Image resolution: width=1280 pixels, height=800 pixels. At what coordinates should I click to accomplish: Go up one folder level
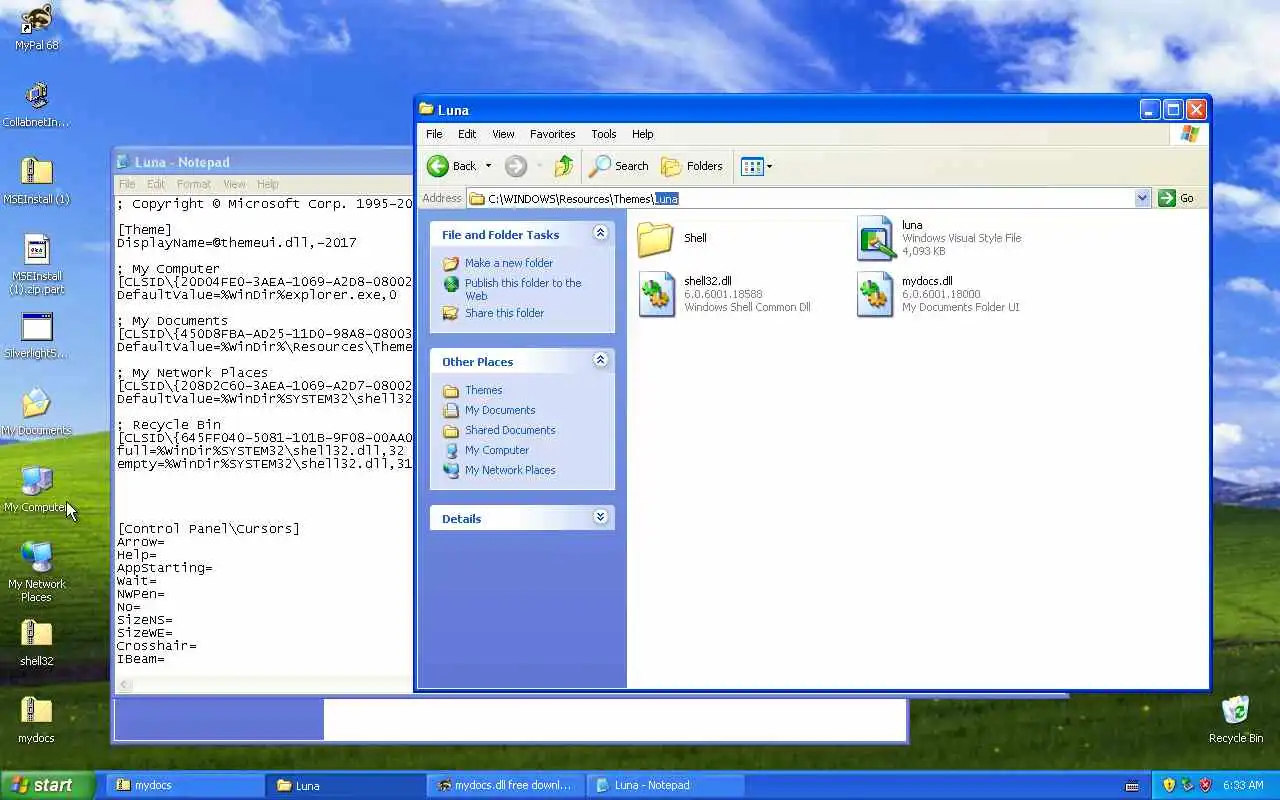[x=564, y=166]
